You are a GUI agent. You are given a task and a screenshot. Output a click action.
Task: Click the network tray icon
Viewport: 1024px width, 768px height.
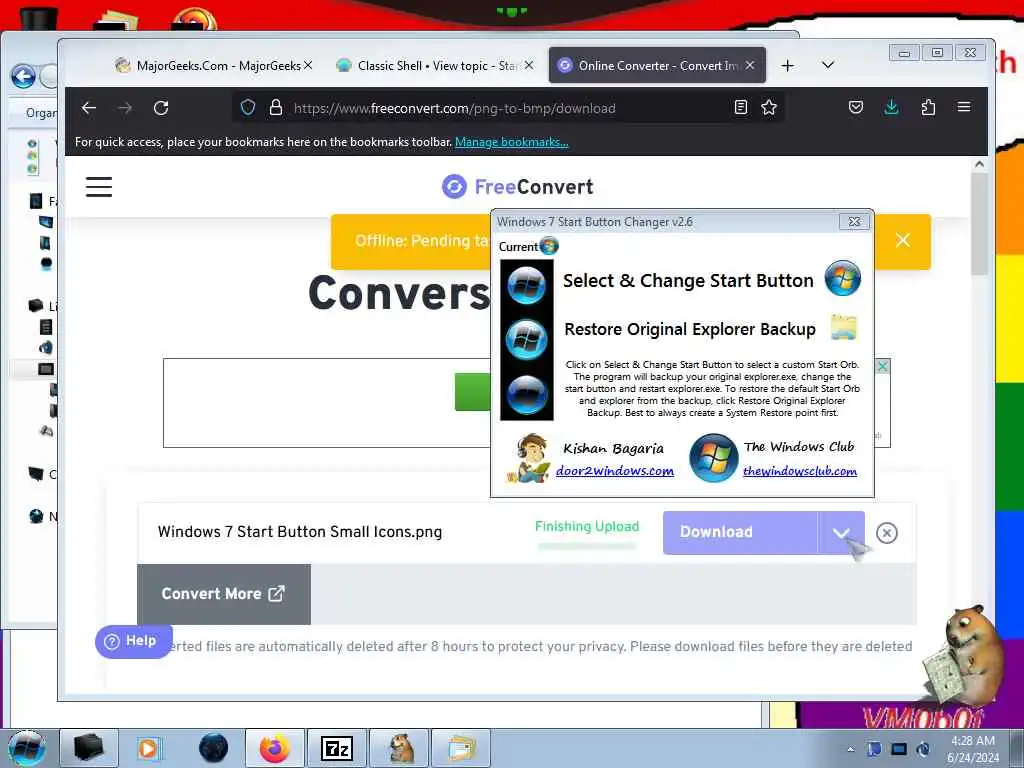899,749
